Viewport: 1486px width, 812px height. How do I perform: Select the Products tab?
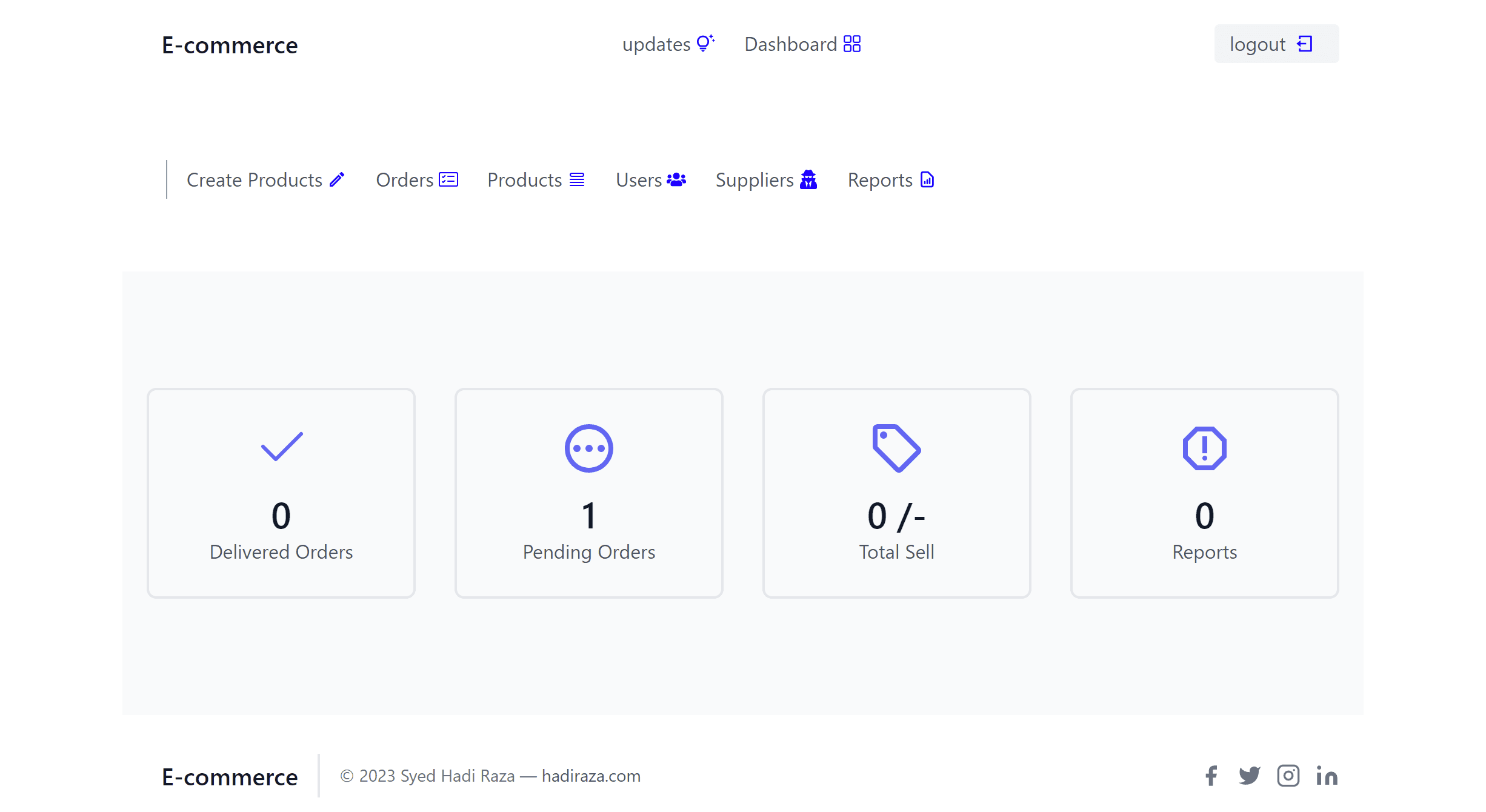pos(536,180)
